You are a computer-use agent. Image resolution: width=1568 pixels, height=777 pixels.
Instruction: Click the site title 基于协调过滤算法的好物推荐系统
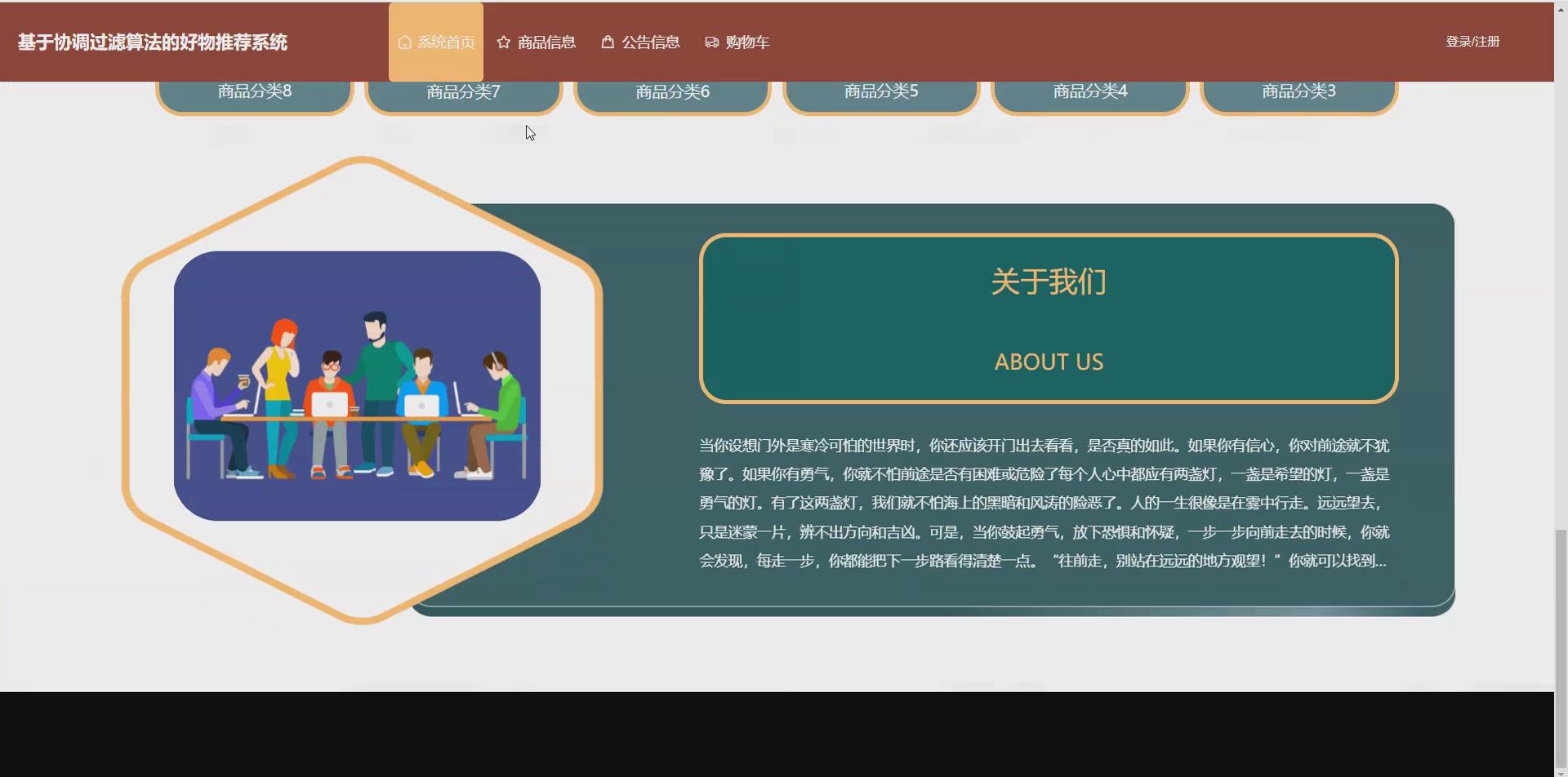click(x=152, y=42)
